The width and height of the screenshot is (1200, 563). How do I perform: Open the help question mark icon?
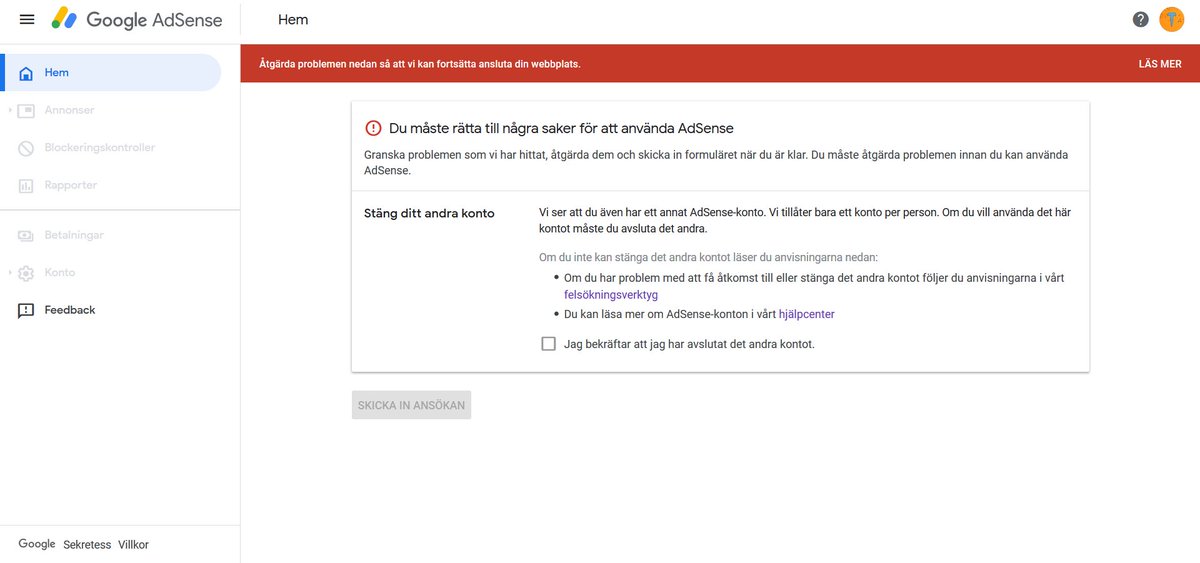pos(1141,20)
